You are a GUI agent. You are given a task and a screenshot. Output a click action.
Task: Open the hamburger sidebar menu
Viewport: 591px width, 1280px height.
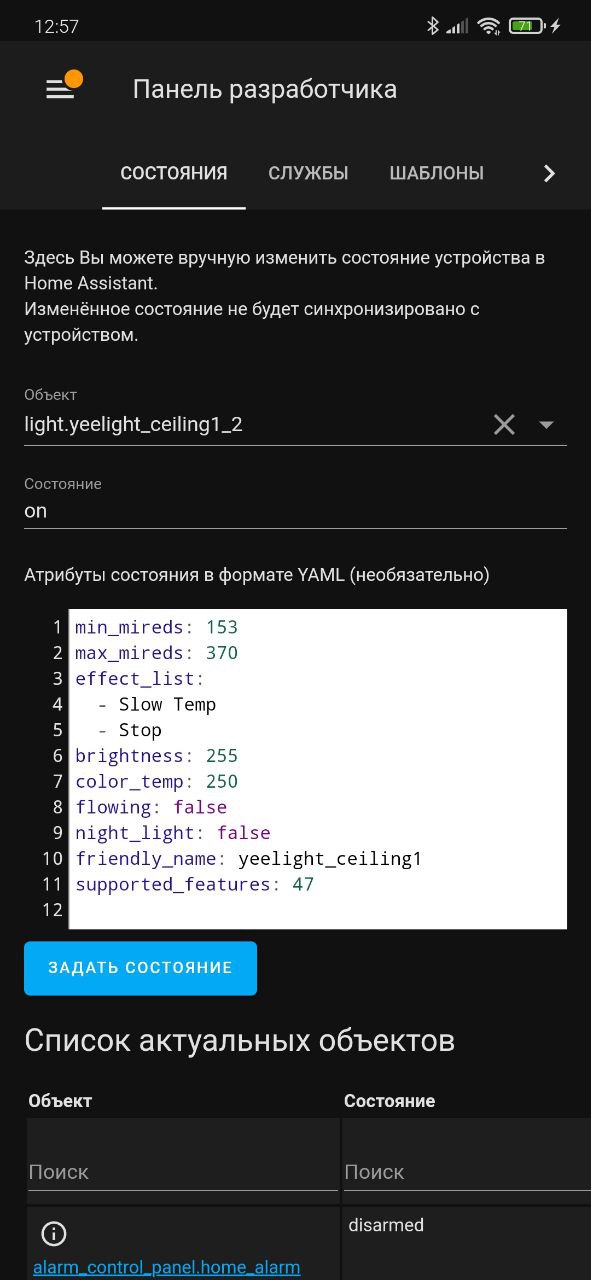60,90
